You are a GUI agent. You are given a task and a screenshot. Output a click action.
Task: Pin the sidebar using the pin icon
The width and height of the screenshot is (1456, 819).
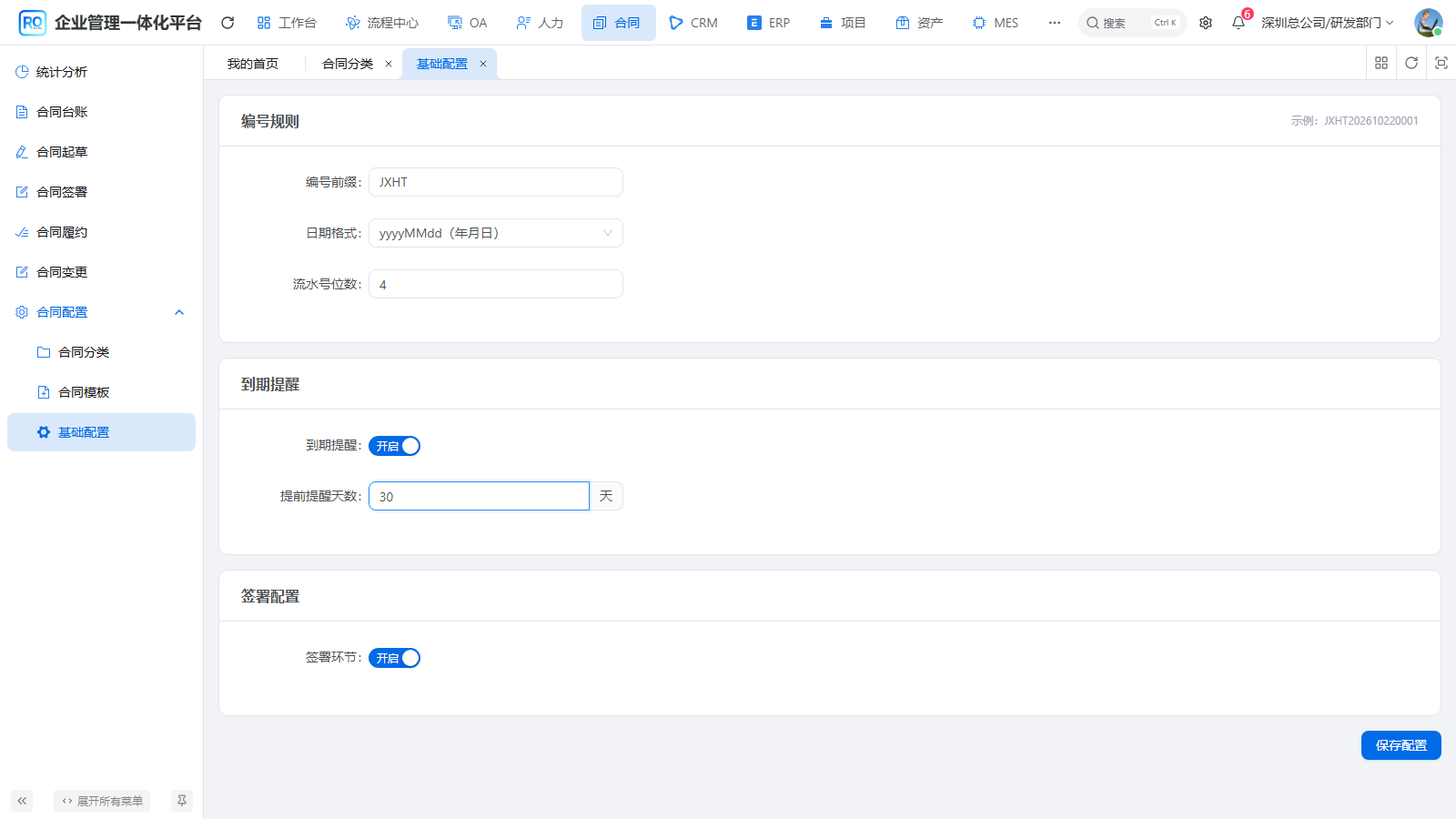pos(182,801)
